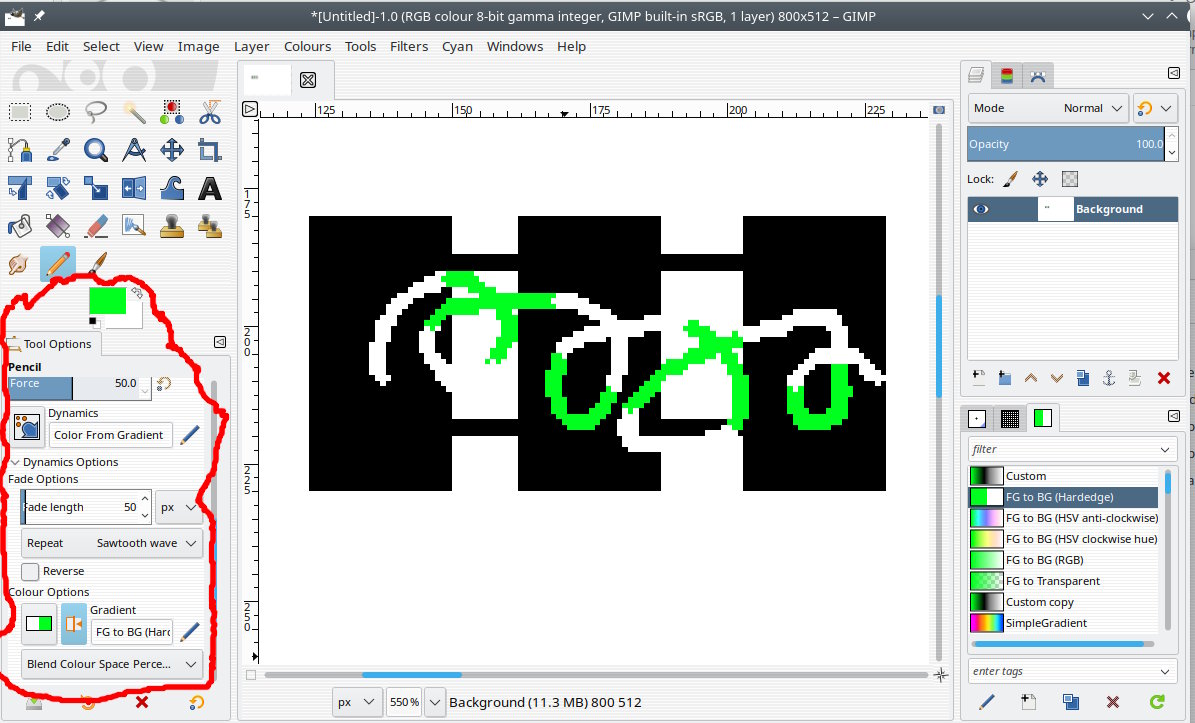1195x723 pixels.
Task: Select the Text tool
Action: [x=210, y=187]
